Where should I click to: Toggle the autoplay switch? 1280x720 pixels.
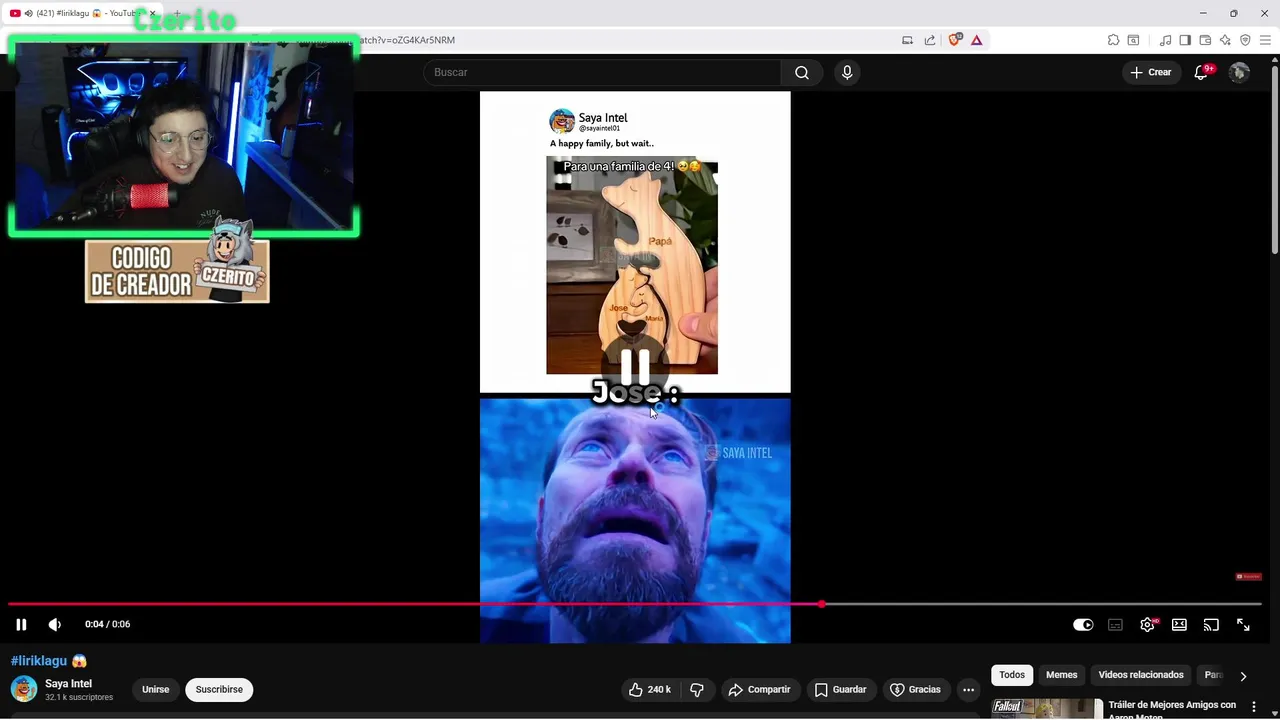click(x=1083, y=625)
